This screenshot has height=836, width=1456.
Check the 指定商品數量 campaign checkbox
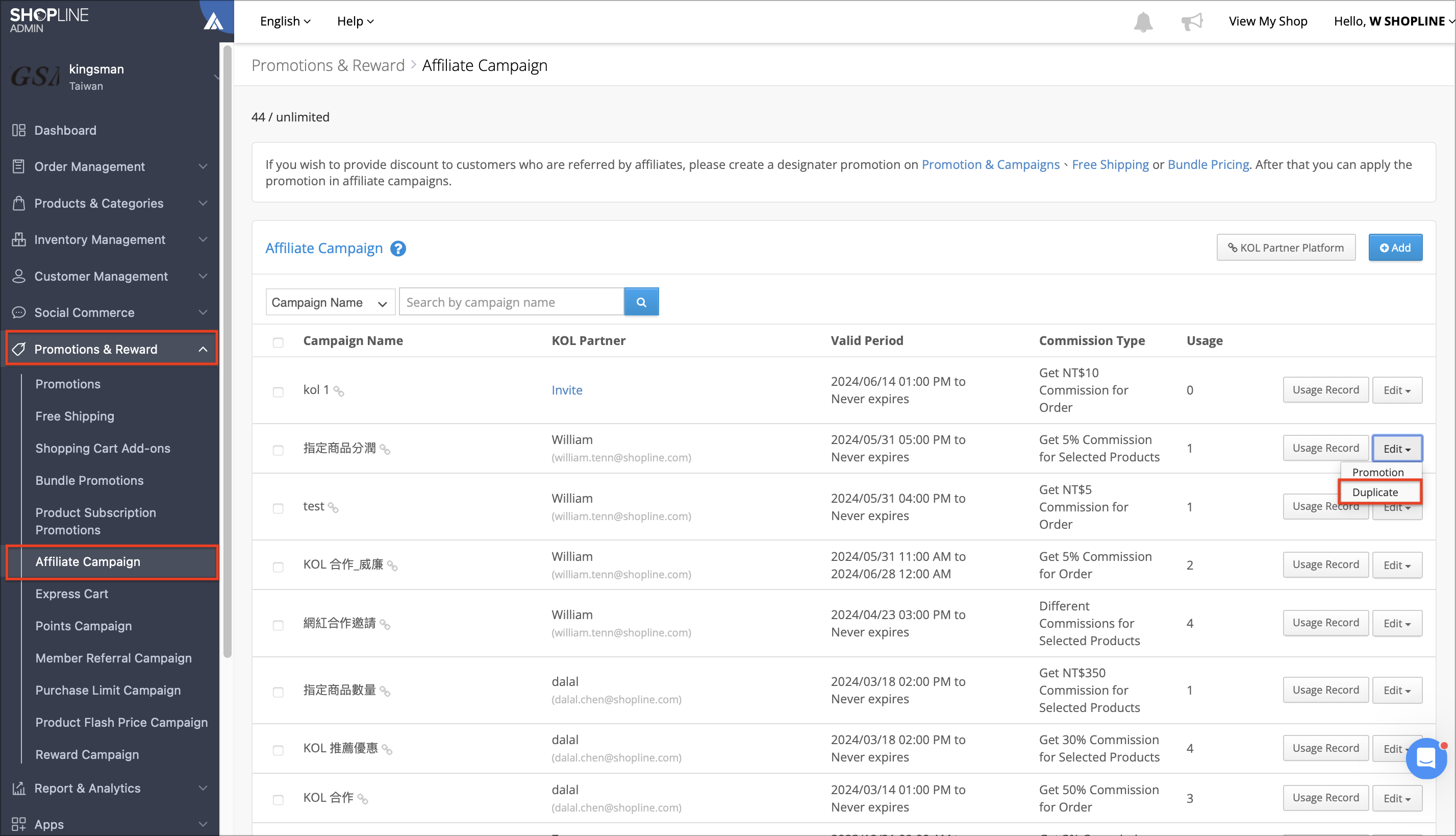click(279, 693)
